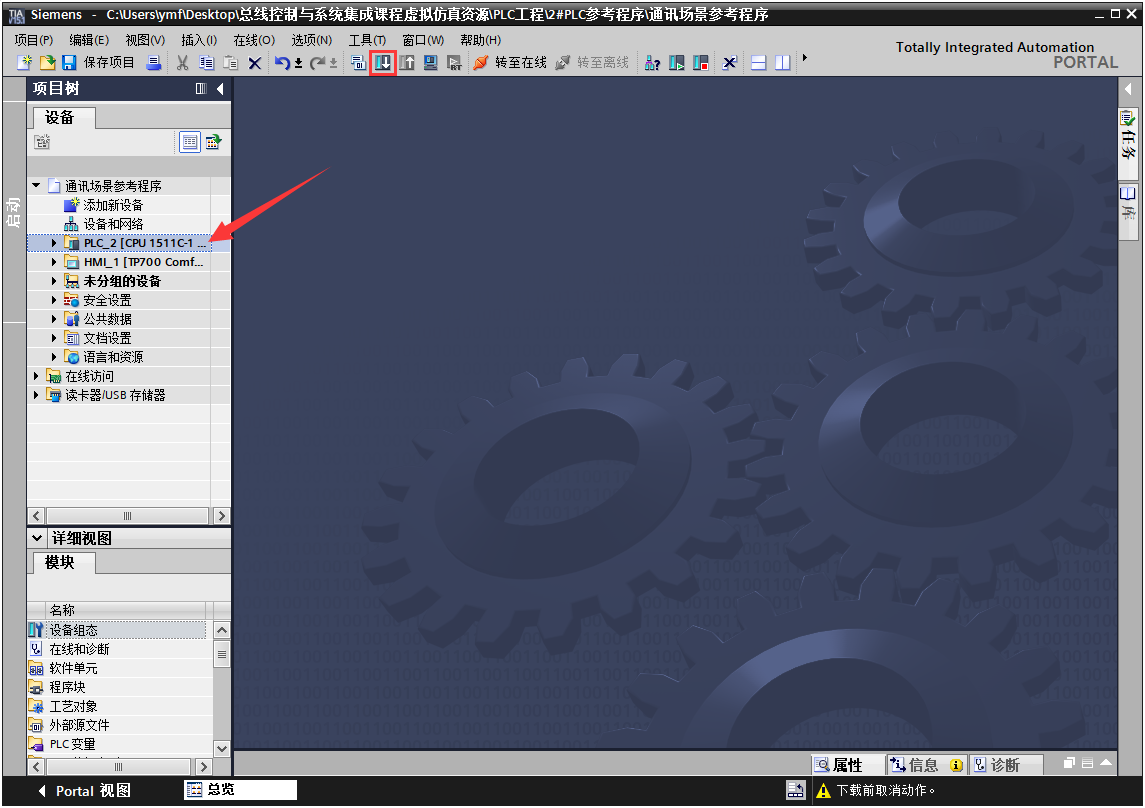Save the project via 保存项目

99,63
